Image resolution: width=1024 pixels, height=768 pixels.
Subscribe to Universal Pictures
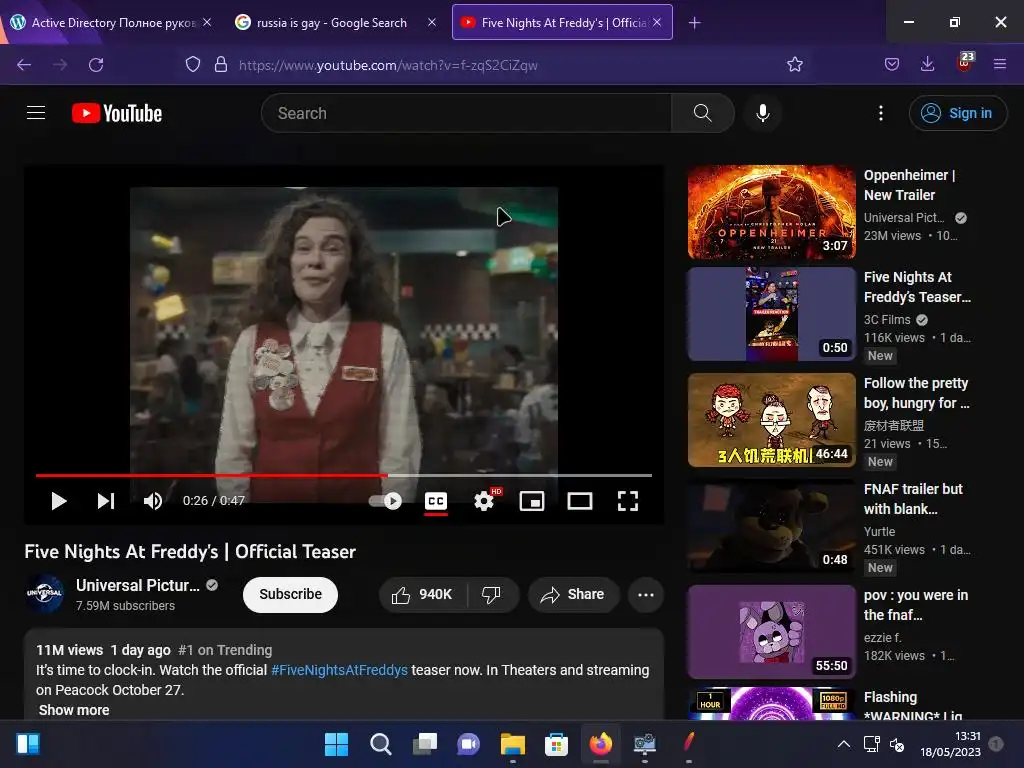[x=290, y=594]
